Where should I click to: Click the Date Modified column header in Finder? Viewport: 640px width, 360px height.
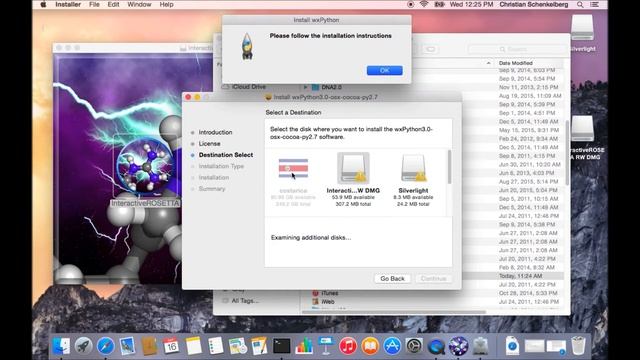point(516,63)
